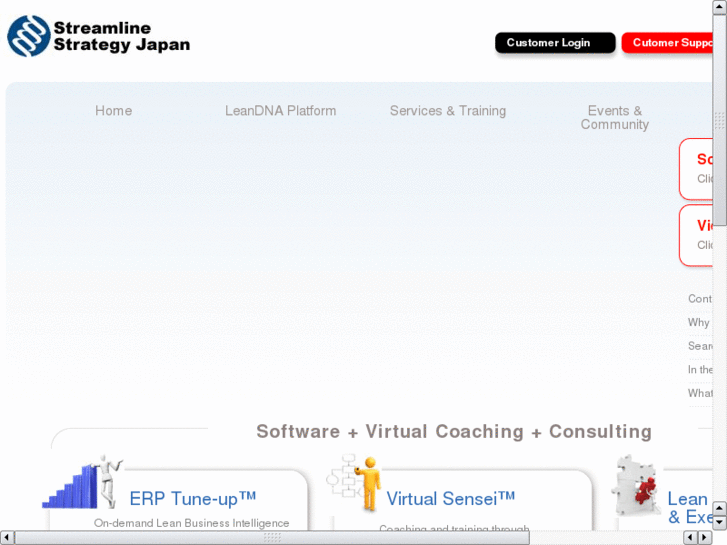Open the 'Cont' sidebar link
The height and width of the screenshot is (545, 727).
point(700,299)
